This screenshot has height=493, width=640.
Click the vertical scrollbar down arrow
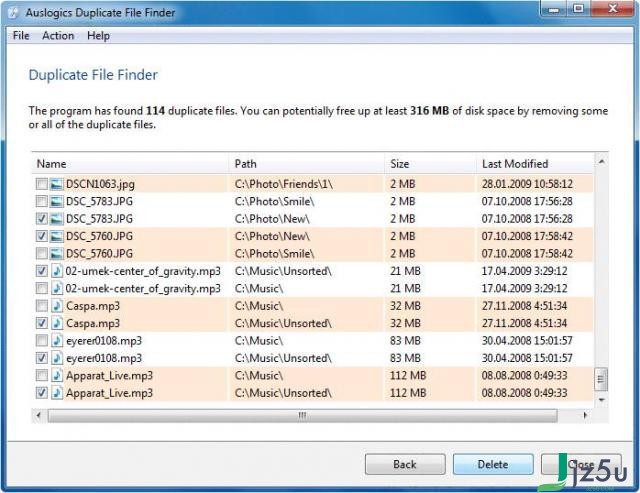click(x=601, y=400)
